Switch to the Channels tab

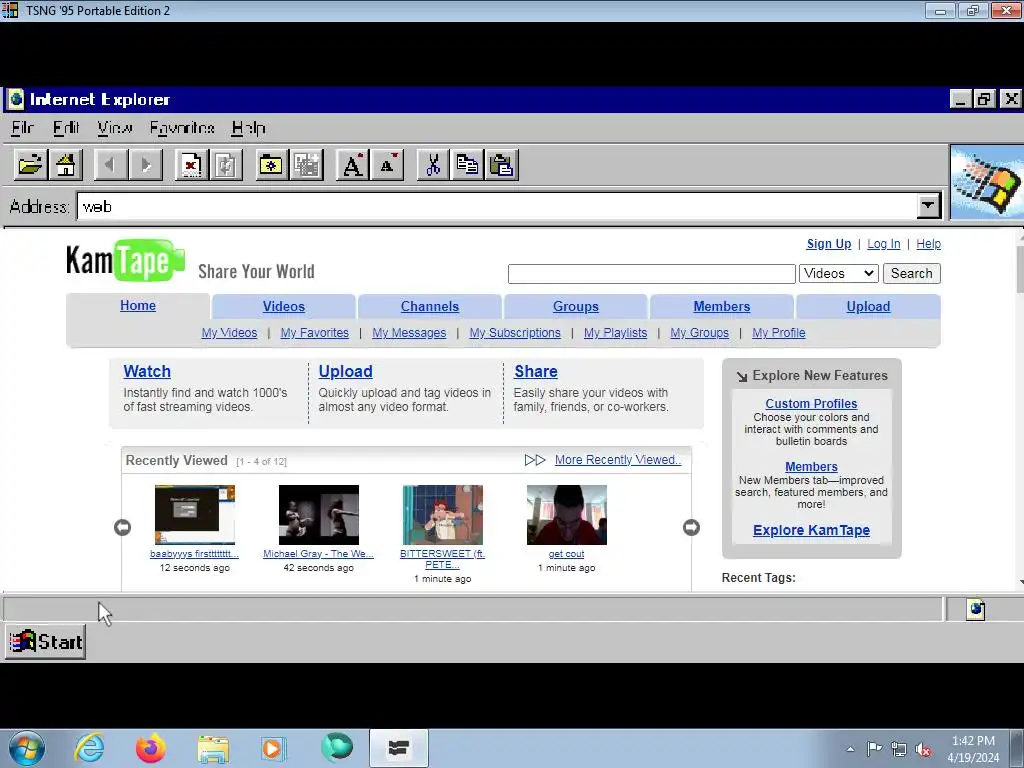(x=430, y=306)
